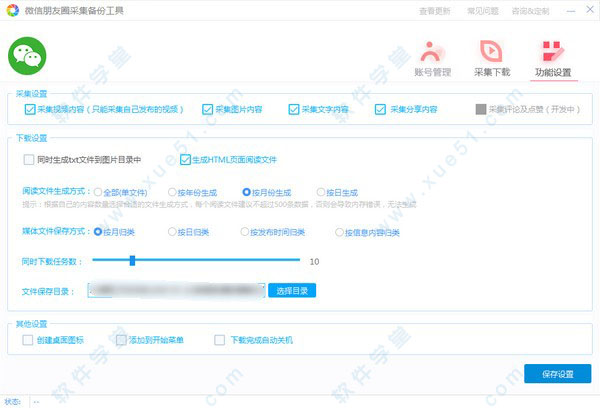Click the 保存设置 button

pos(558,374)
